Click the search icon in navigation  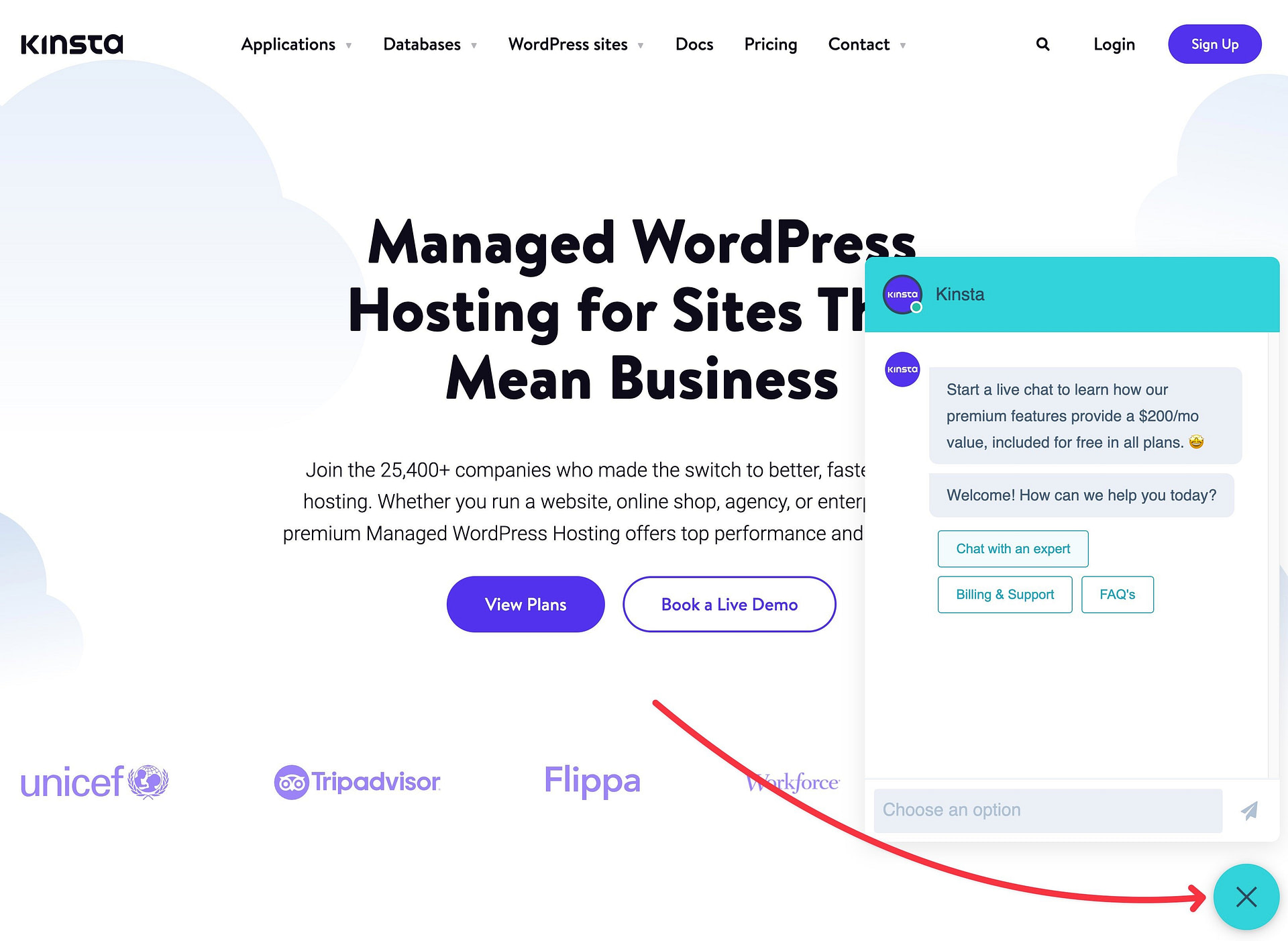coord(1043,43)
